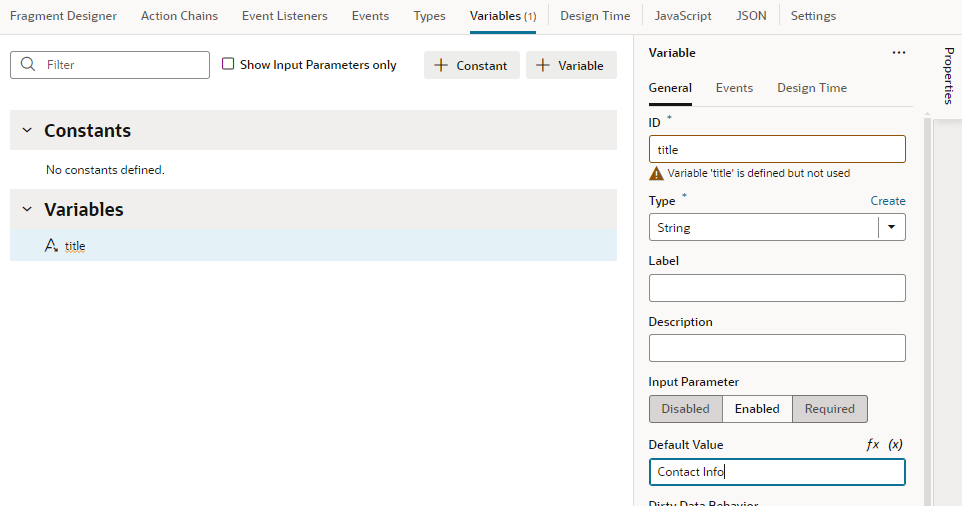Viewport: 962px width, 506px height.
Task: Click the + Constant button
Action: (x=471, y=65)
